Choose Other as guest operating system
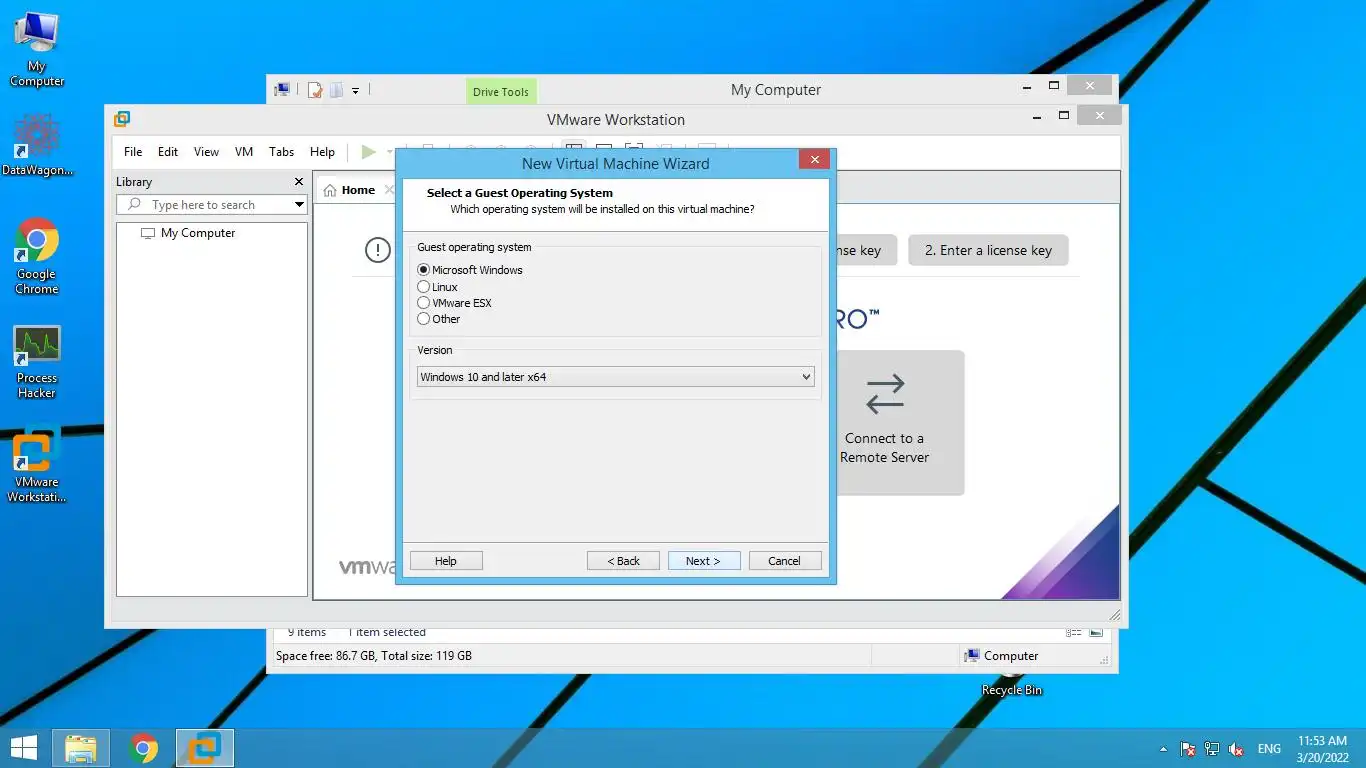Viewport: 1366px width, 768px height. click(x=424, y=319)
